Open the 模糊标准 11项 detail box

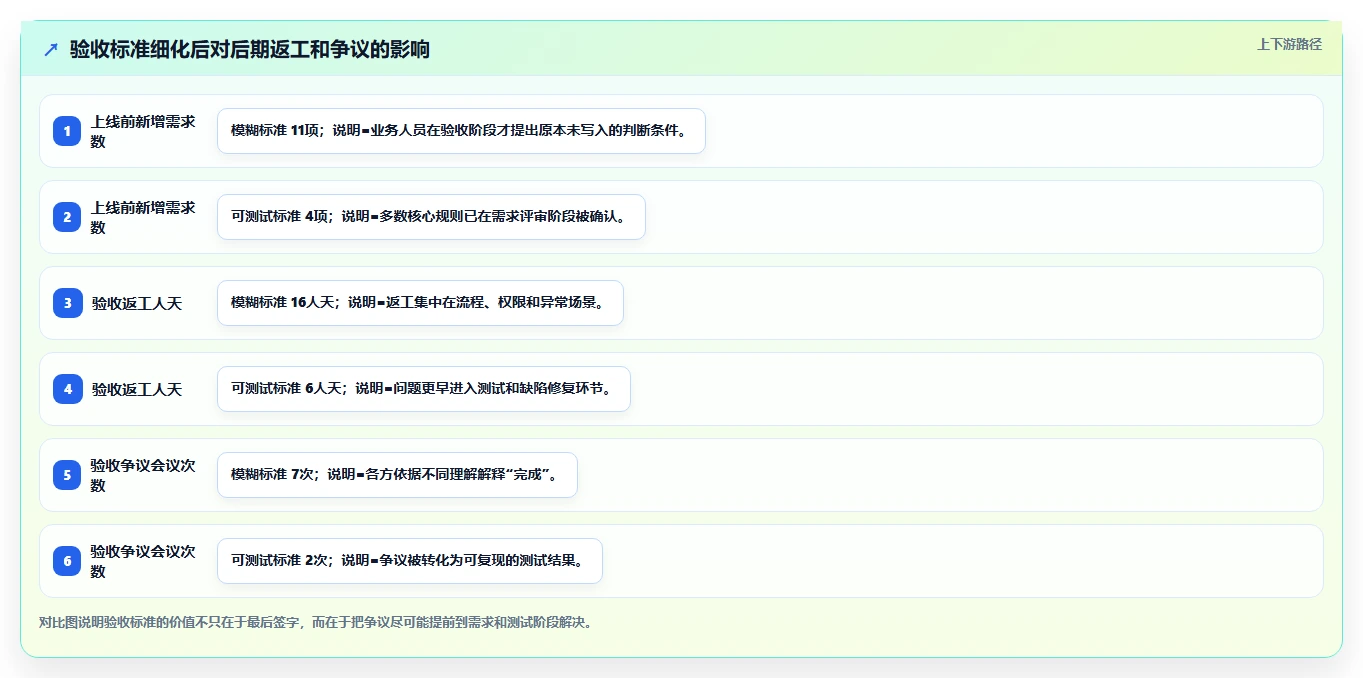[x=461, y=131]
